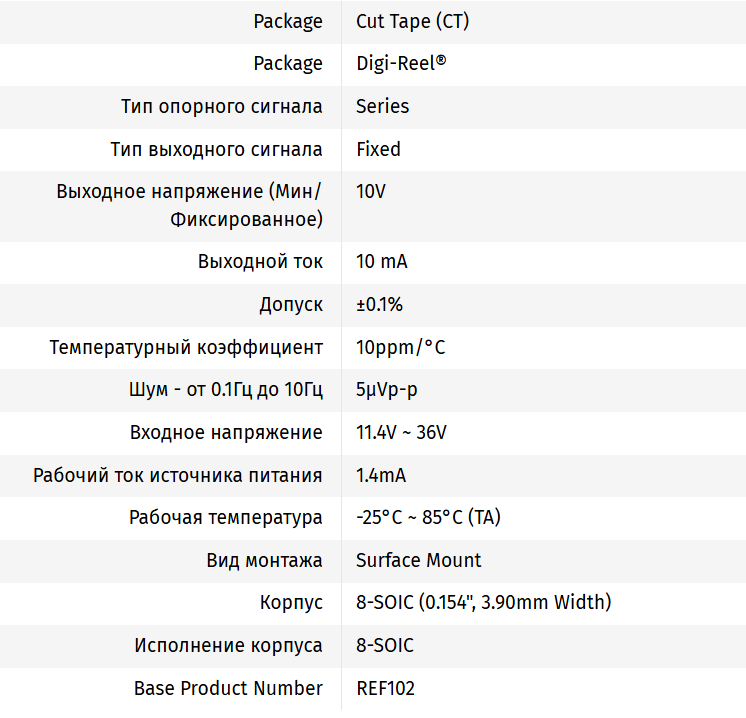The image size is (746, 718).
Task: Click the "±0.1%" tolerance value
Action: [x=379, y=304]
